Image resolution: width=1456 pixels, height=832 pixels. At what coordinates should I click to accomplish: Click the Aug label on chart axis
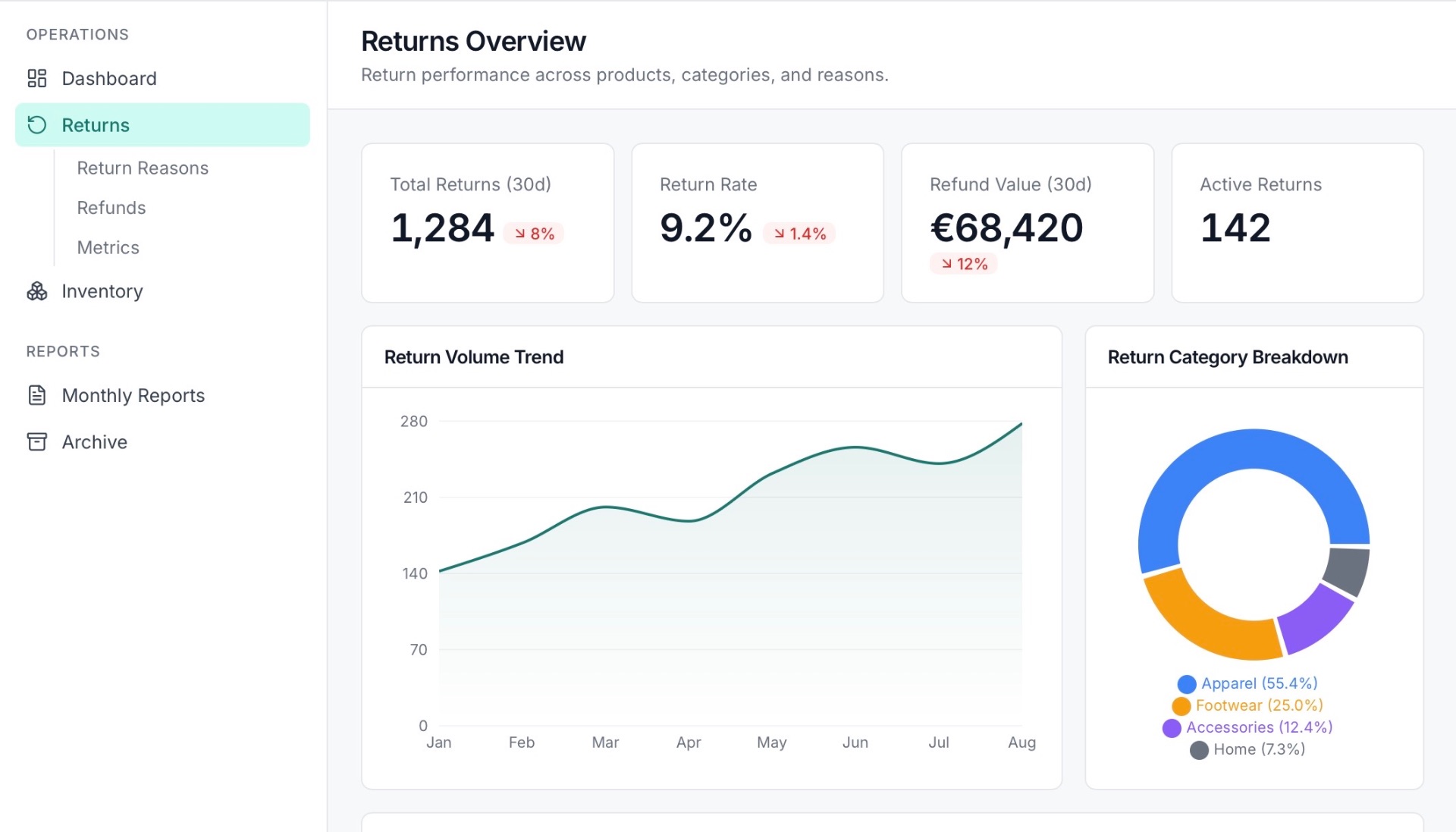[1021, 743]
